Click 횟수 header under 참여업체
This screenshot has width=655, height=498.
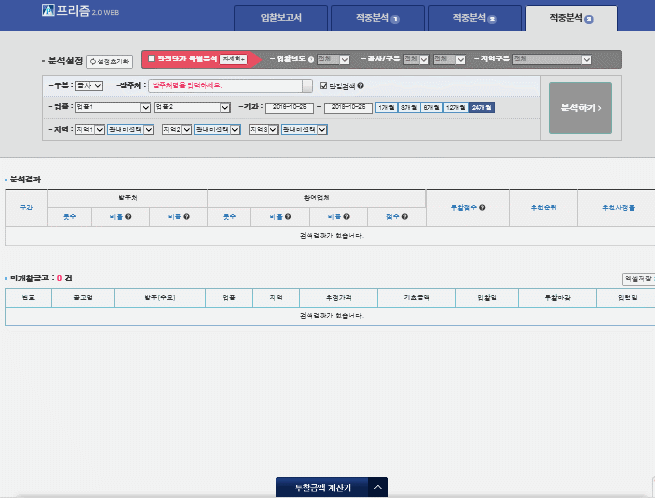(x=229, y=217)
